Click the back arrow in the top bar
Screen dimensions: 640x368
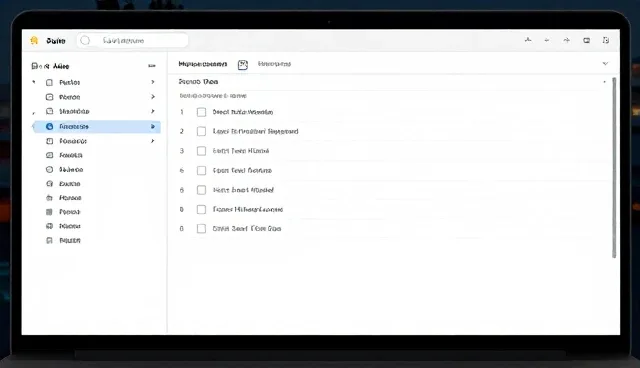pyautogui.click(x=547, y=40)
